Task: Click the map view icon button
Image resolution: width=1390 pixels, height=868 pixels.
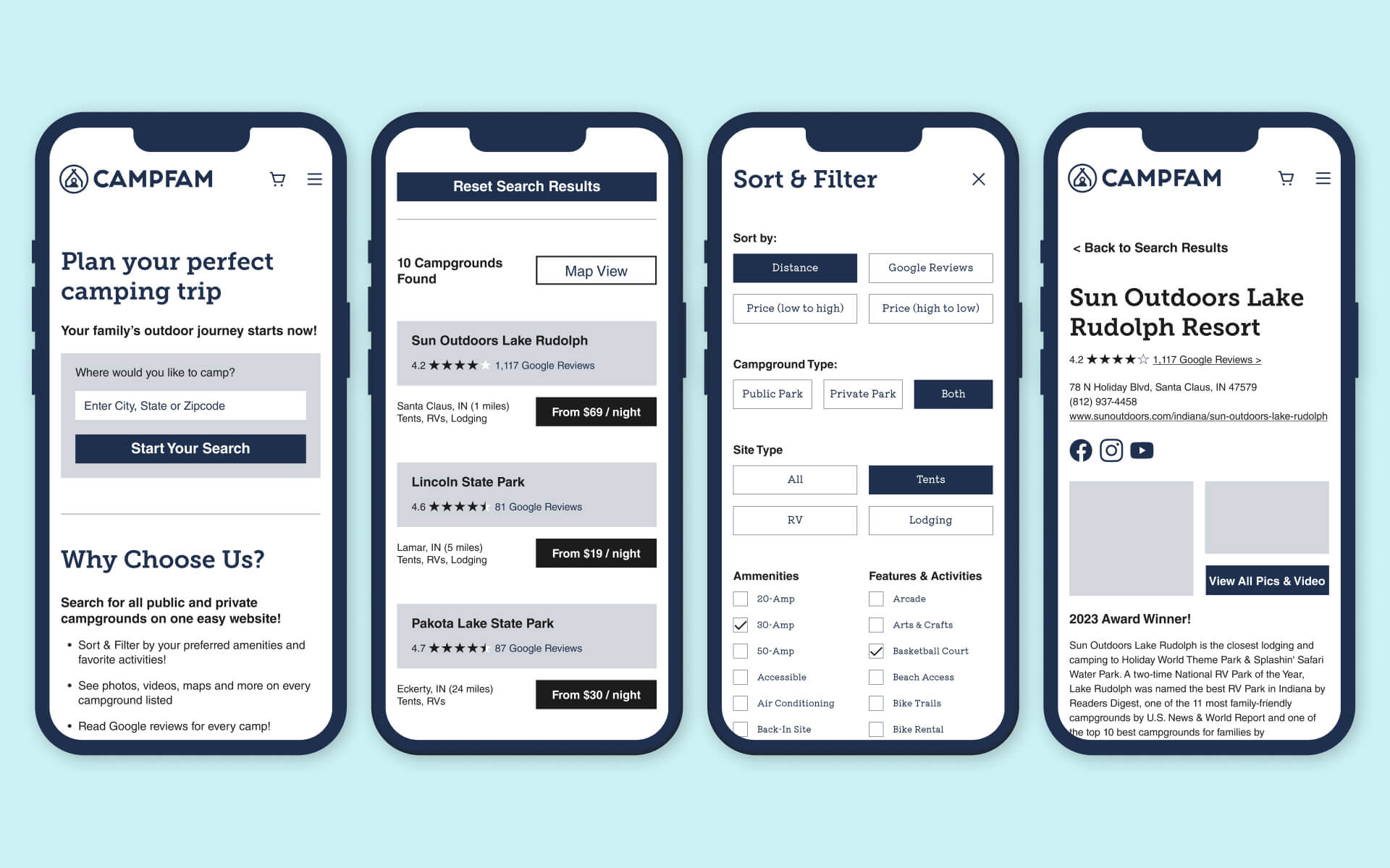Action: (595, 270)
